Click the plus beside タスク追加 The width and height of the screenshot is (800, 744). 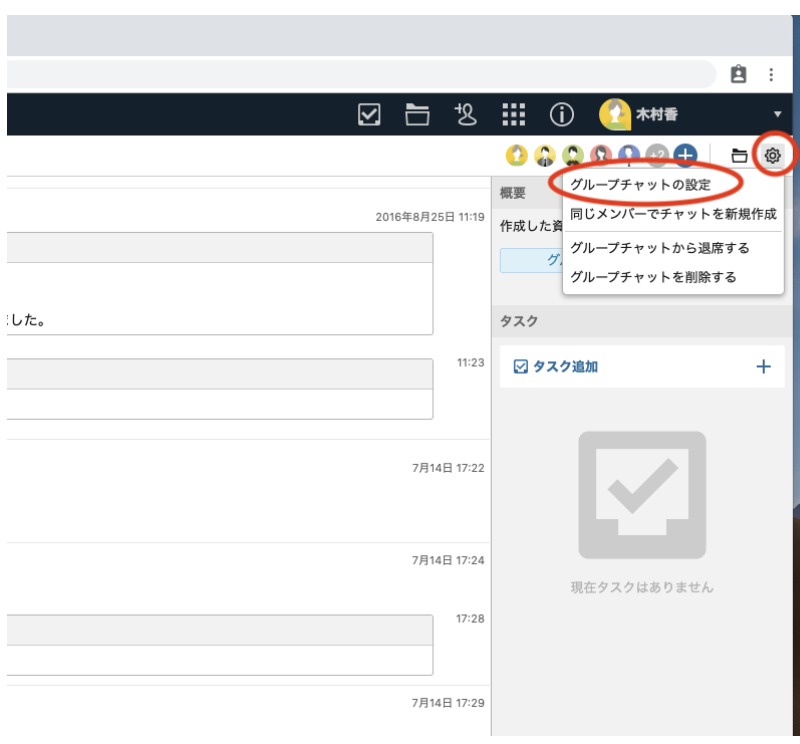coord(763,367)
